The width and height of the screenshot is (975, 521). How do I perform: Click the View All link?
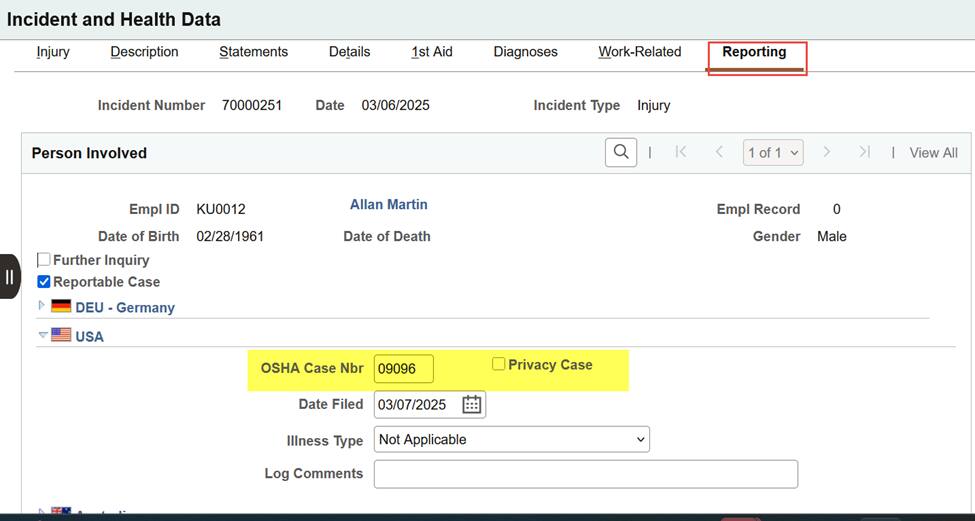[933, 153]
